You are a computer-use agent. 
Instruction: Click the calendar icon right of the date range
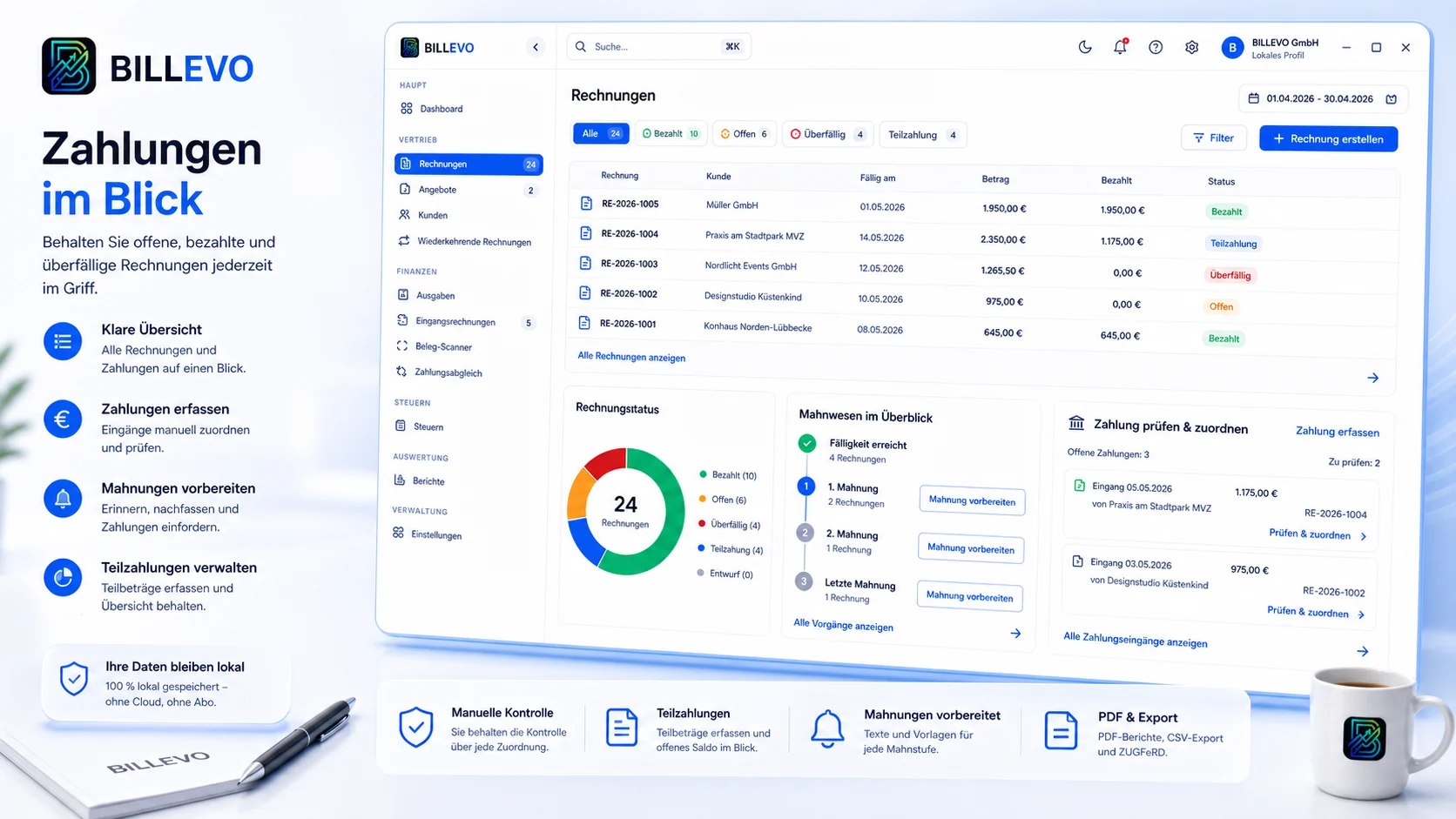coord(1392,99)
